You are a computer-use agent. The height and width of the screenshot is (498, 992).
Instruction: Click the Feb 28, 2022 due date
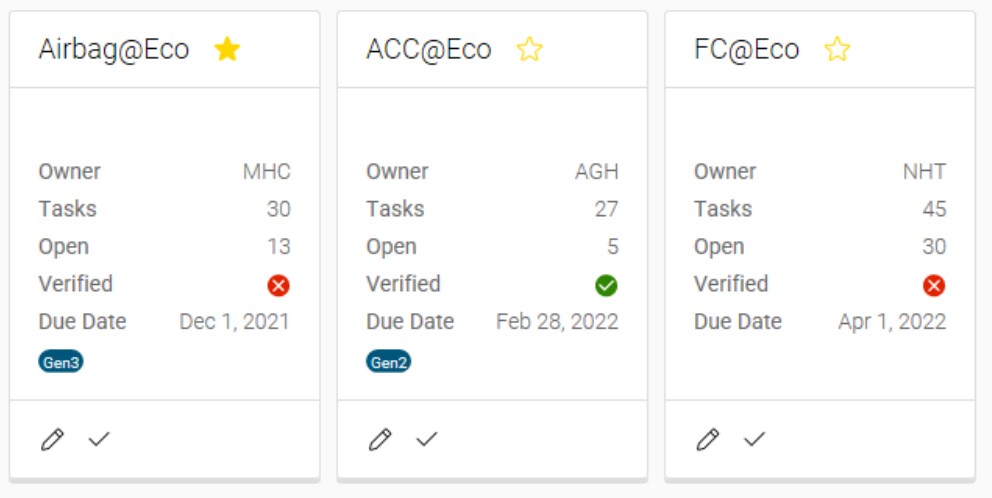pos(557,321)
